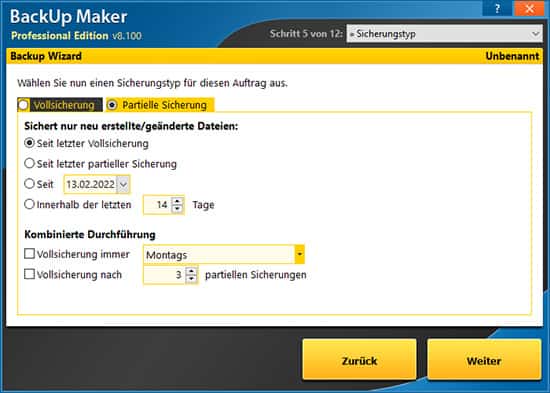Enable the Vollsicherung immer checkbox
This screenshot has height=393, width=550.
(29, 254)
